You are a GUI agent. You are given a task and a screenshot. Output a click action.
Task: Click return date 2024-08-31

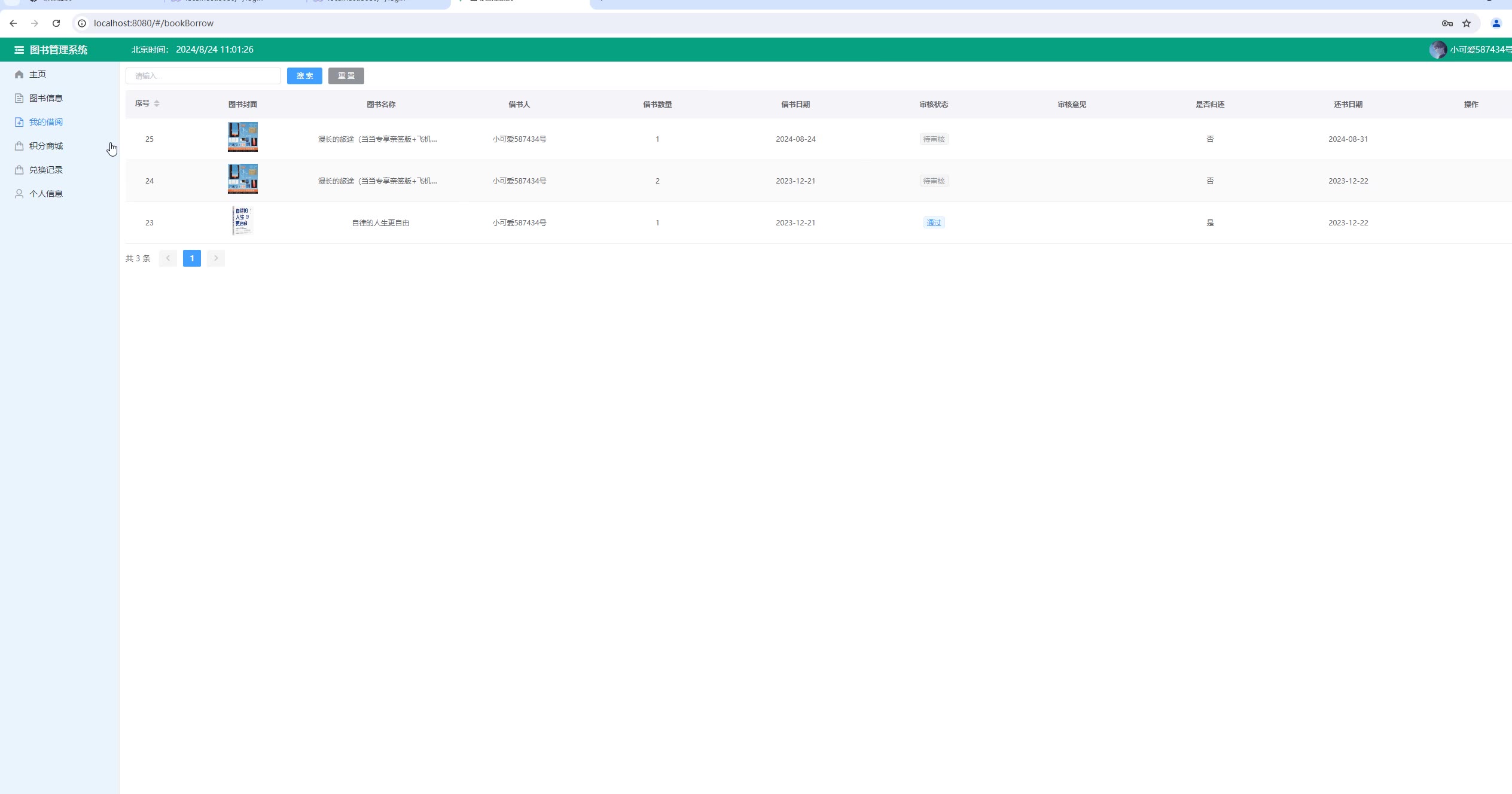(1348, 139)
